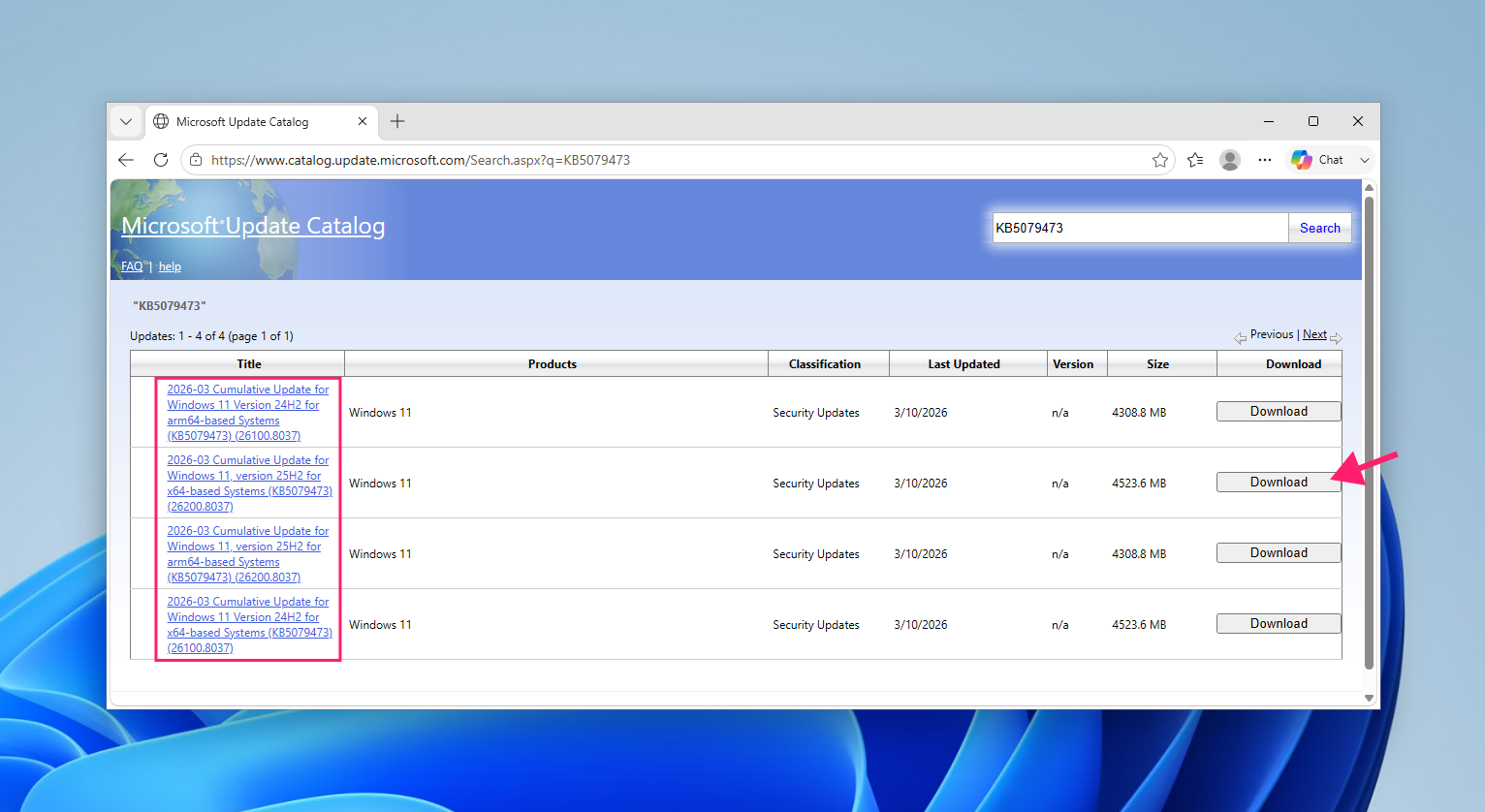Viewport: 1485px width, 812px height.
Task: Sort by Products column header
Action: coord(553,364)
